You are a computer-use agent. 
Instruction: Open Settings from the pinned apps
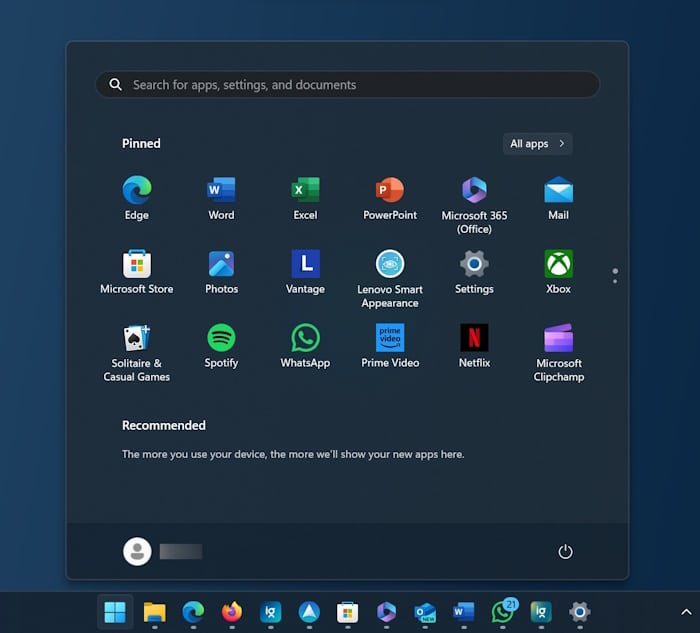click(474, 272)
